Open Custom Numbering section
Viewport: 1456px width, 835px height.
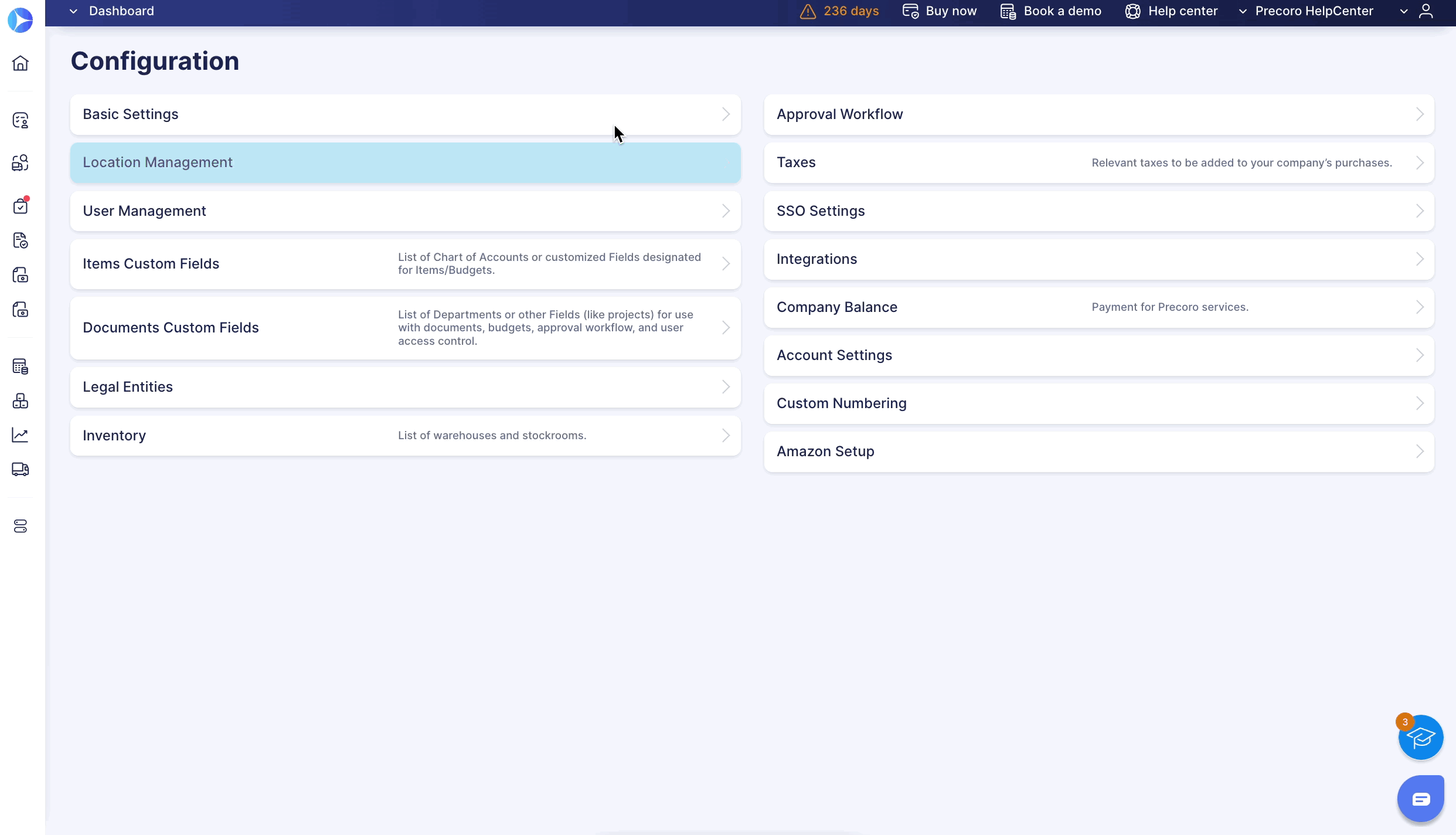click(x=1099, y=403)
